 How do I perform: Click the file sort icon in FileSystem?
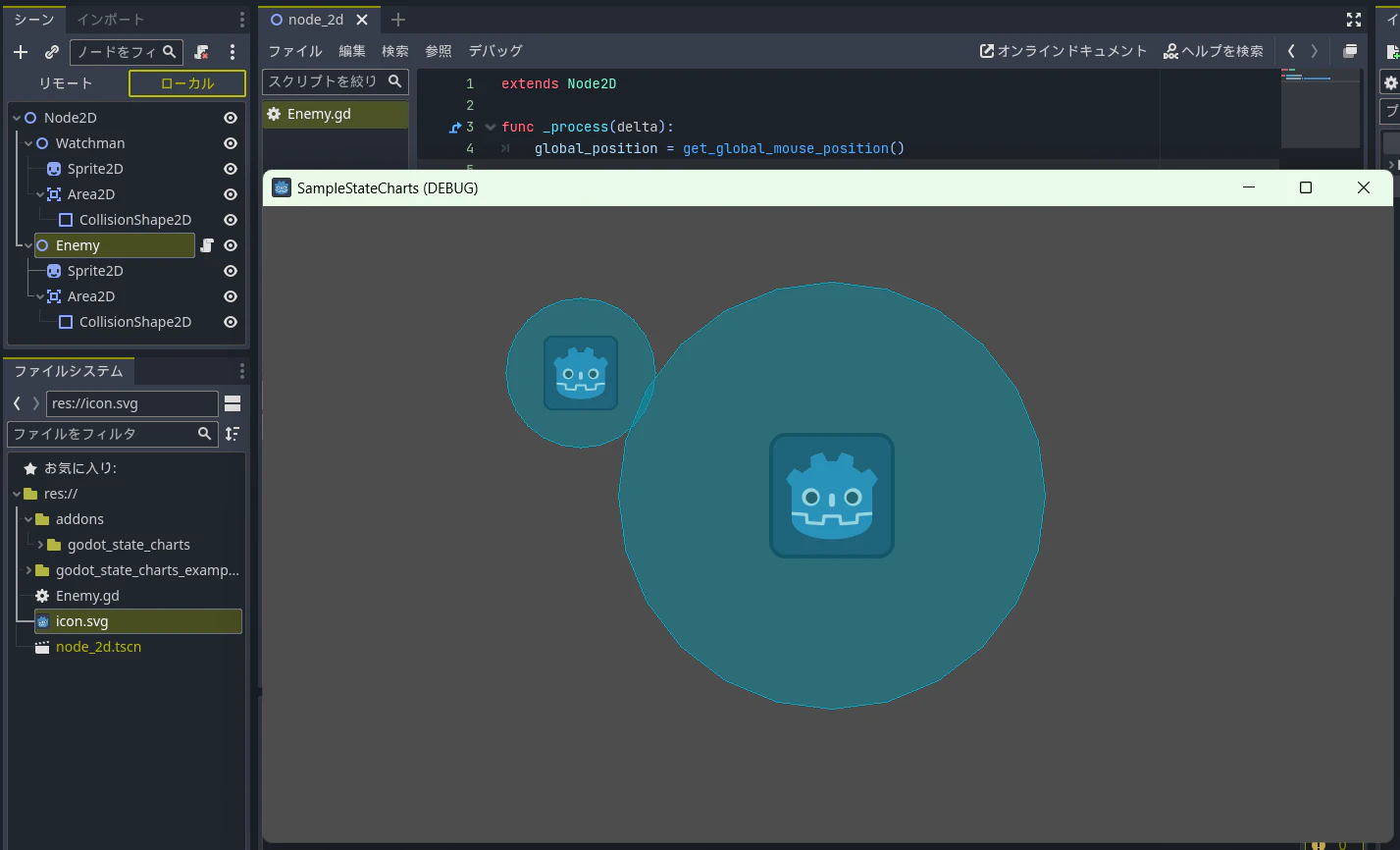click(x=233, y=433)
